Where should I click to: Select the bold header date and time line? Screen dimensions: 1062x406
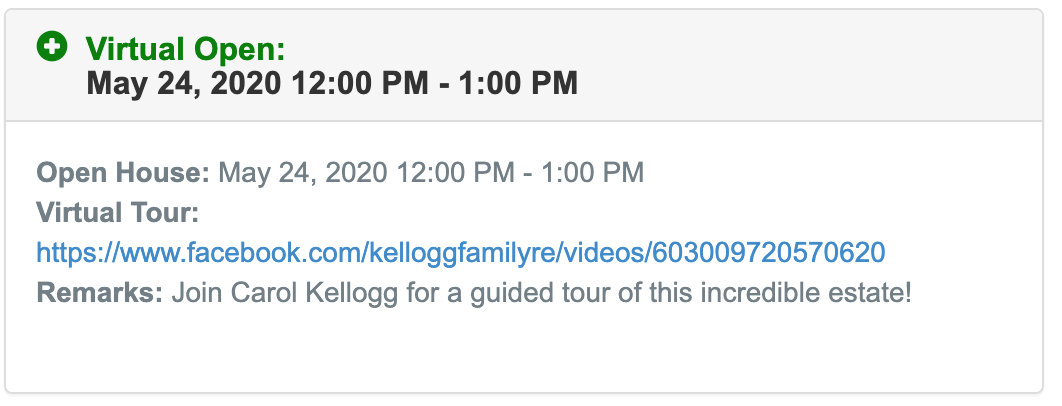click(x=332, y=83)
